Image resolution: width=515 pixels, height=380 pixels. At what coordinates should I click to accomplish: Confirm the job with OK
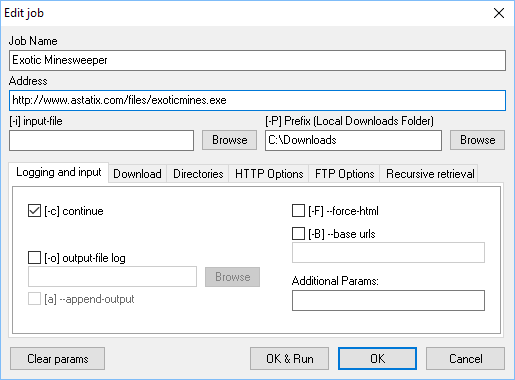click(377, 359)
